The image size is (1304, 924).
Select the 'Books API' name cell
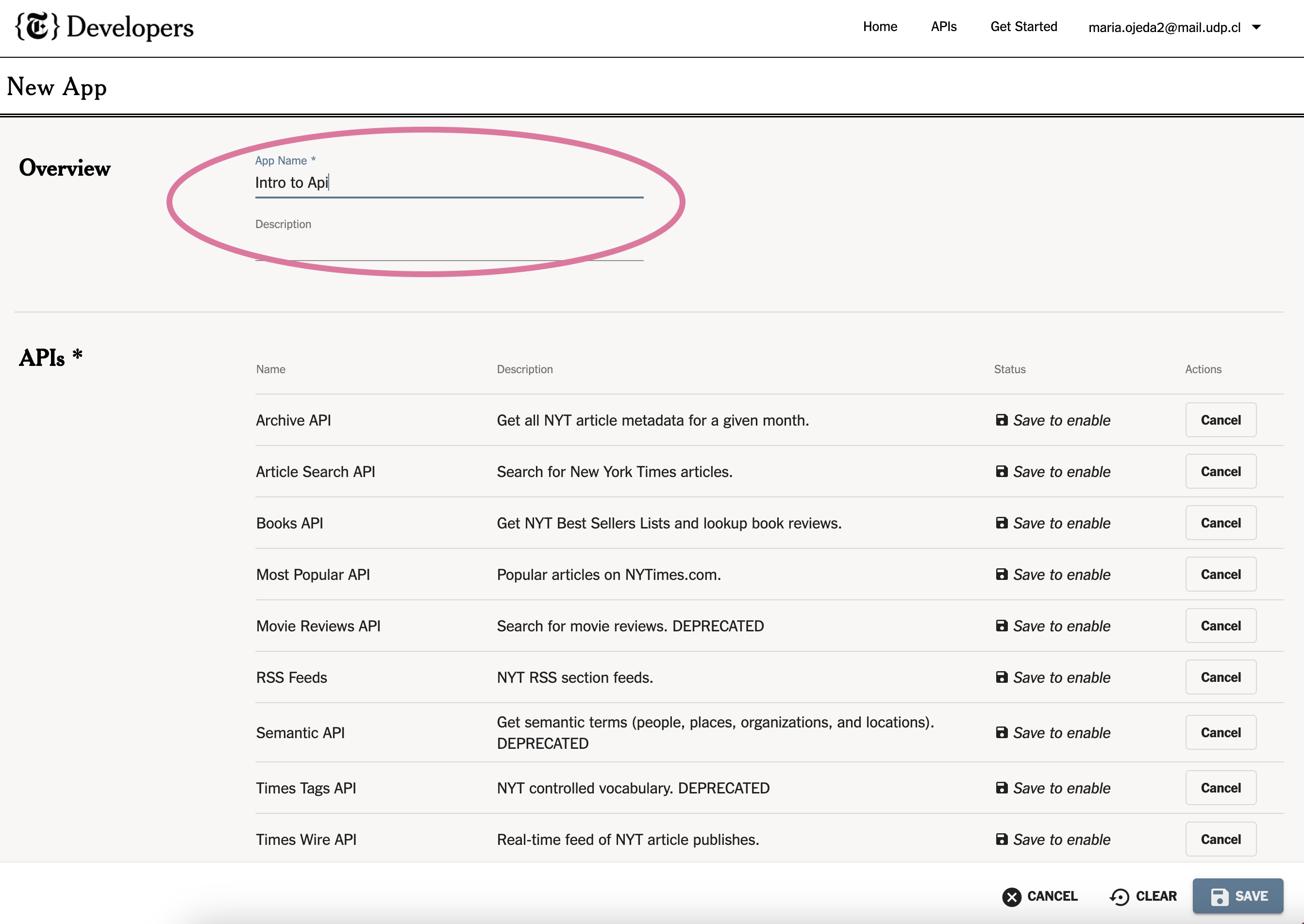pos(289,523)
